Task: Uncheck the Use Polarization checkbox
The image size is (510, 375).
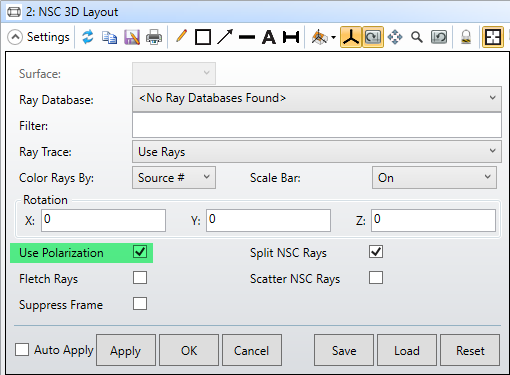Action: 140,252
